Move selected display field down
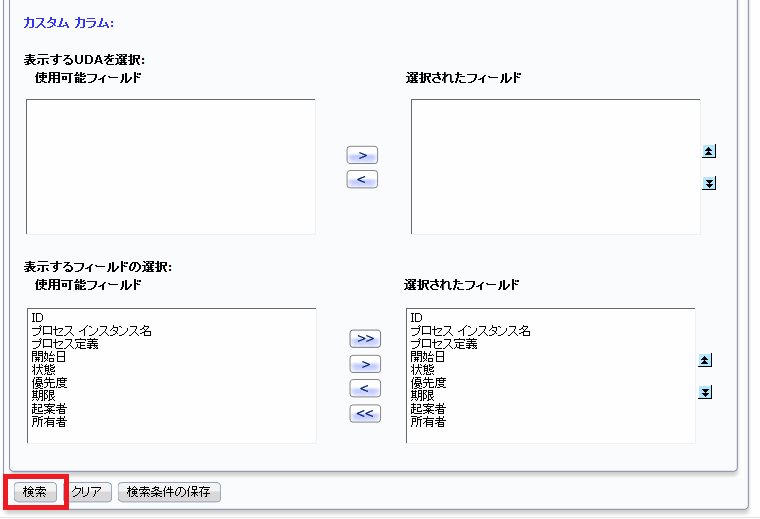This screenshot has height=519, width=760. click(x=705, y=392)
